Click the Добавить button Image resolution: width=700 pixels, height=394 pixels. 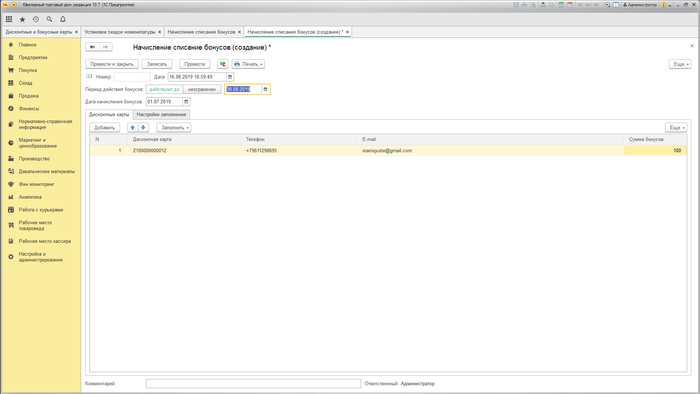click(x=104, y=128)
